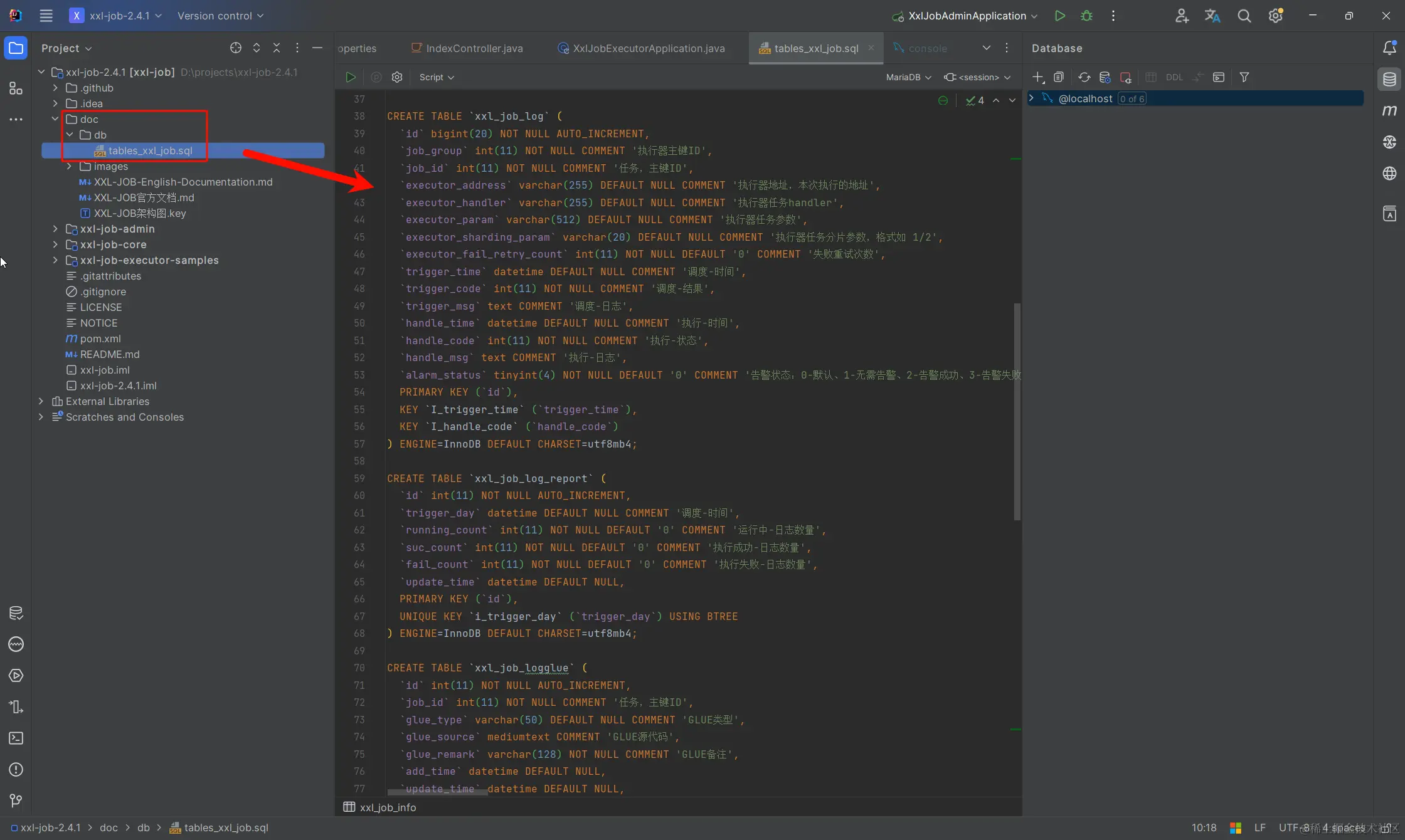Image resolution: width=1405 pixels, height=840 pixels.
Task: Go to next highlighted problem arrow
Action: (1012, 100)
